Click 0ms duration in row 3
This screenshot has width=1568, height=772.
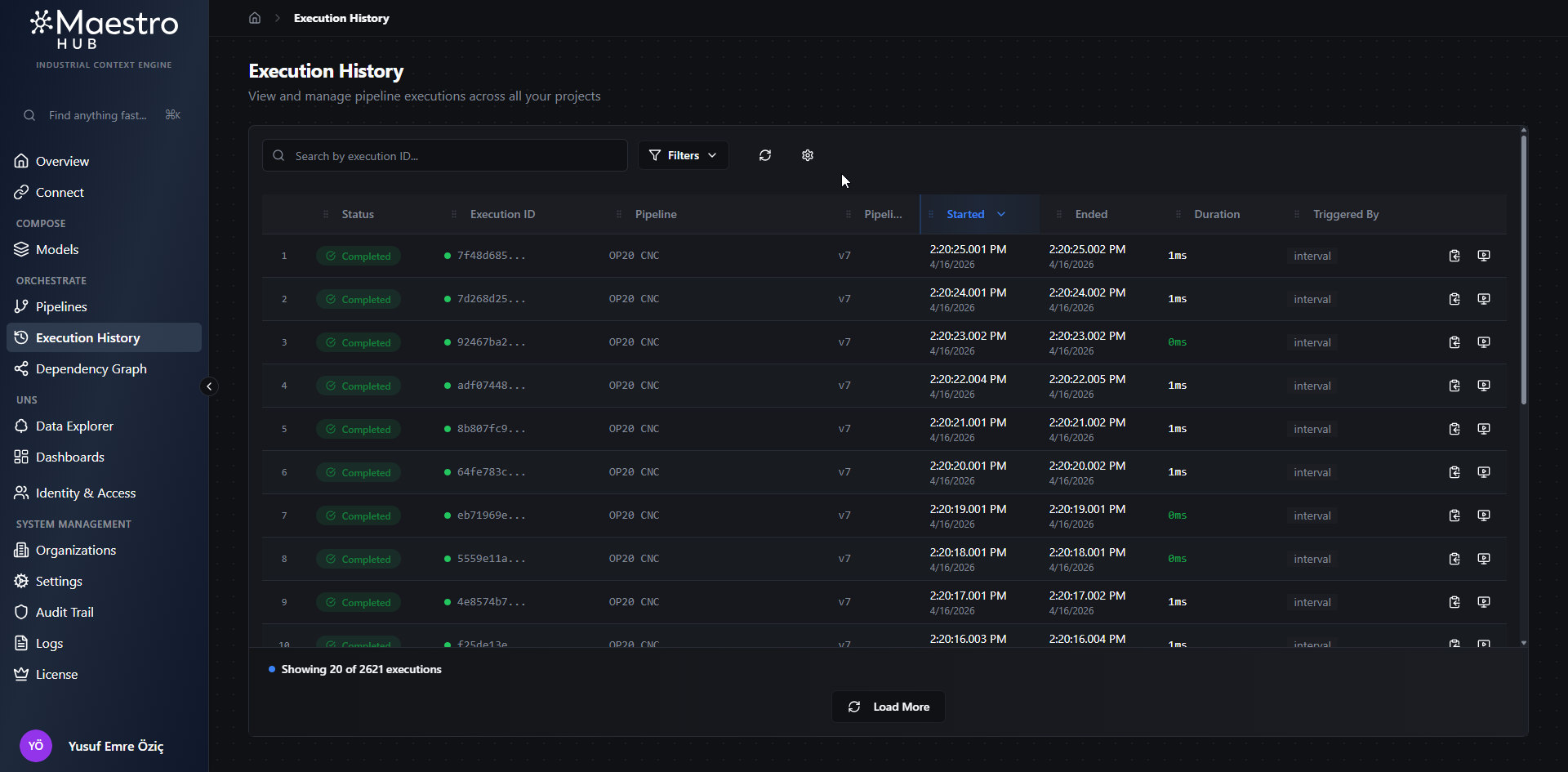(1177, 342)
